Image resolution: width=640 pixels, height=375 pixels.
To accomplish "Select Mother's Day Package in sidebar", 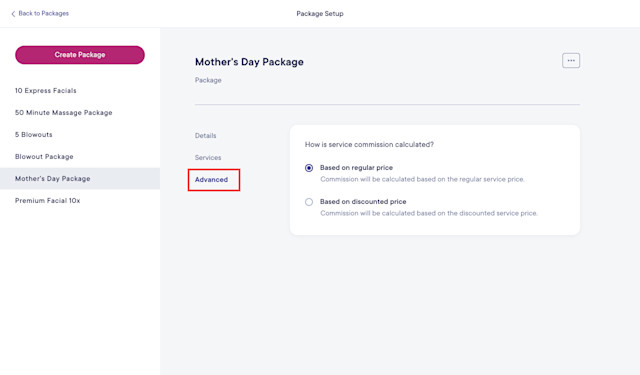I will pos(80,178).
